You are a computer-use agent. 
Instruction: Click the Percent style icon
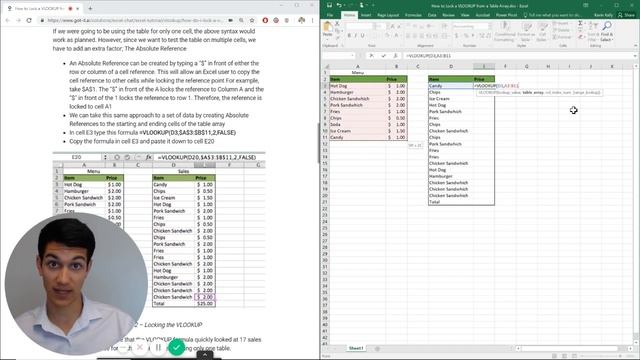[x=466, y=36]
